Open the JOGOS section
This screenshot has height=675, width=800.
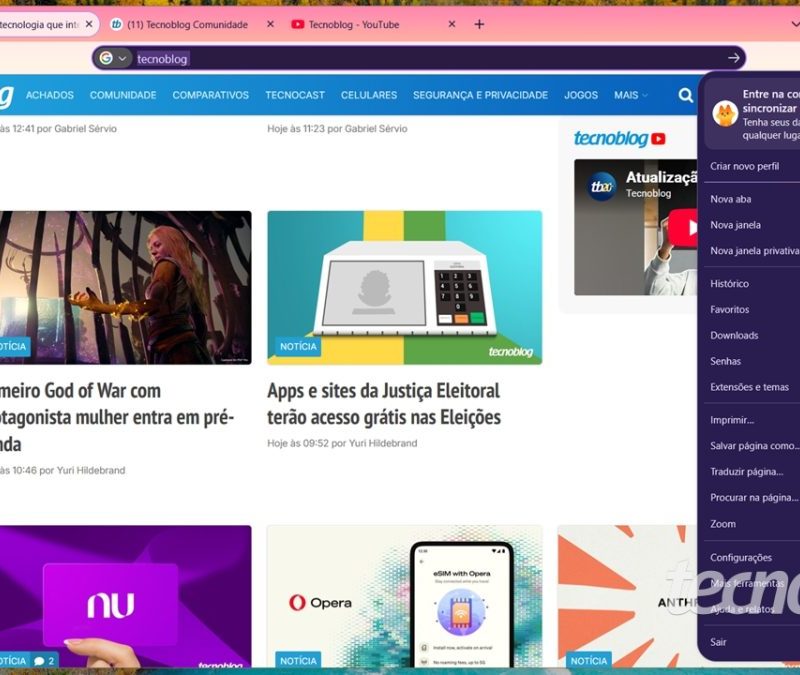[581, 95]
